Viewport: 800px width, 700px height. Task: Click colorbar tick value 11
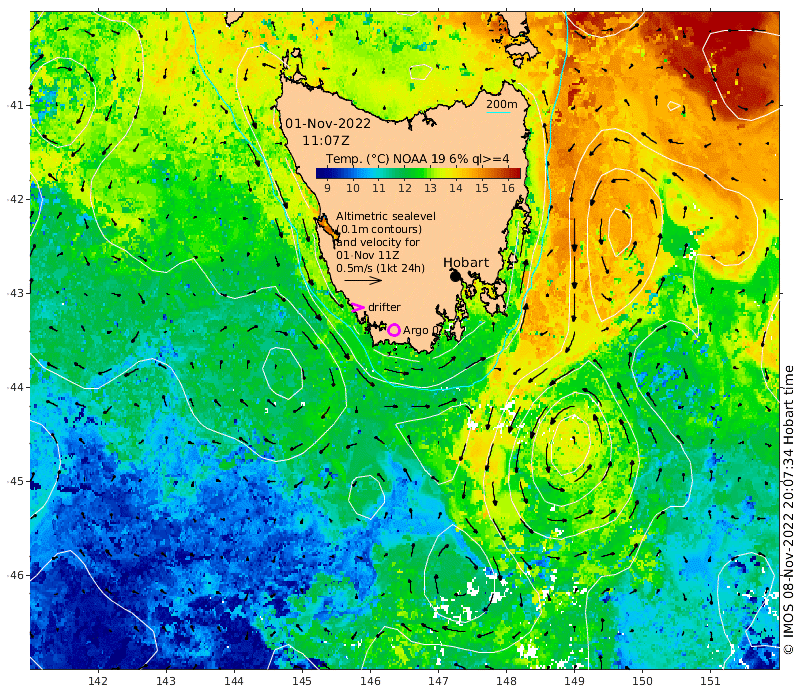379,188
